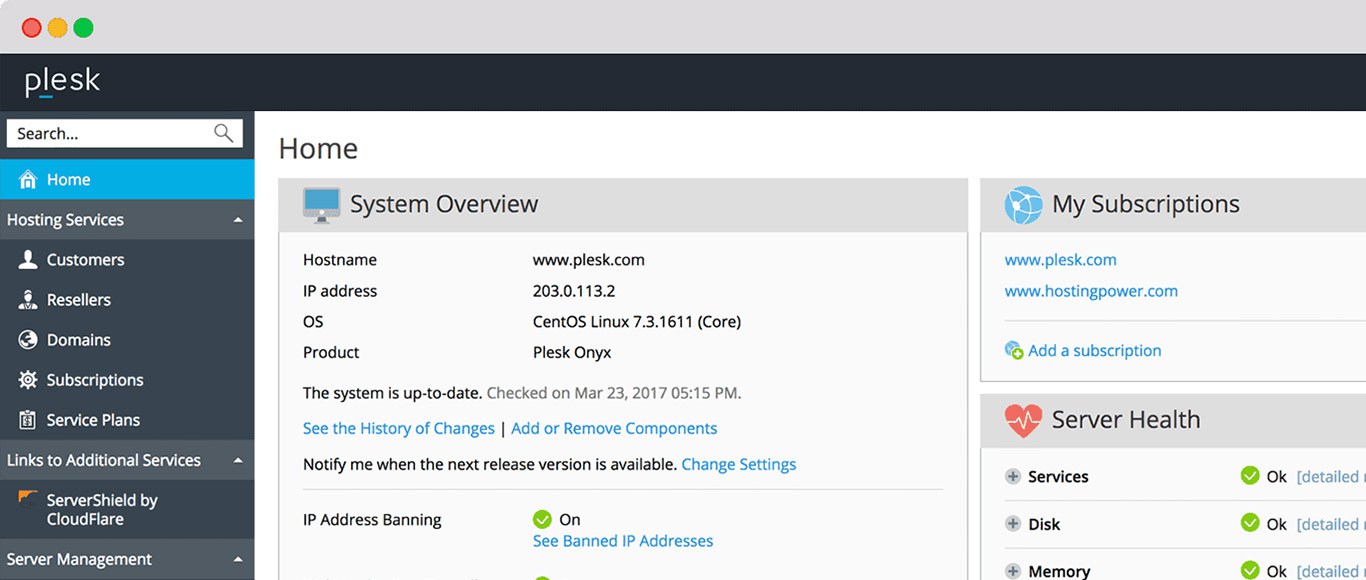Collapse the Links to Additional Services section
Screen dimensions: 1366x580
pyautogui.click(x=238, y=460)
